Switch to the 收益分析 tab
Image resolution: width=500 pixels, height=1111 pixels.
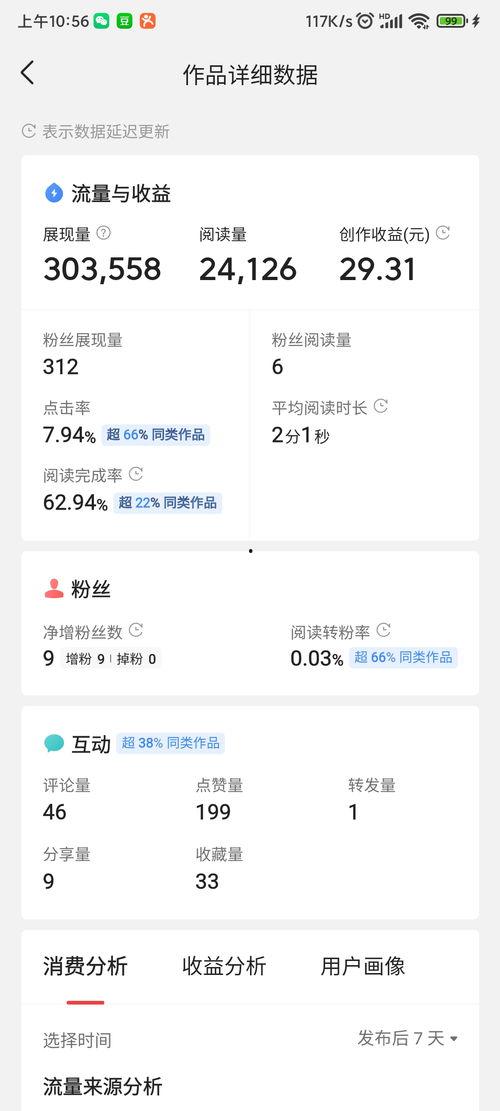point(224,966)
